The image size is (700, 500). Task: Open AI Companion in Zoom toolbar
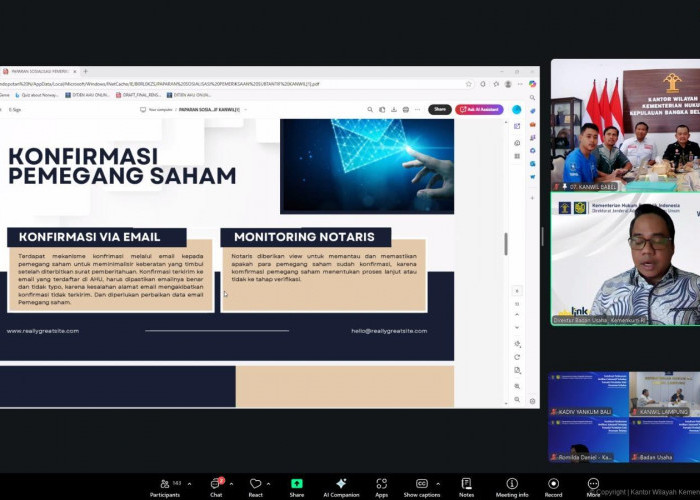point(341,488)
